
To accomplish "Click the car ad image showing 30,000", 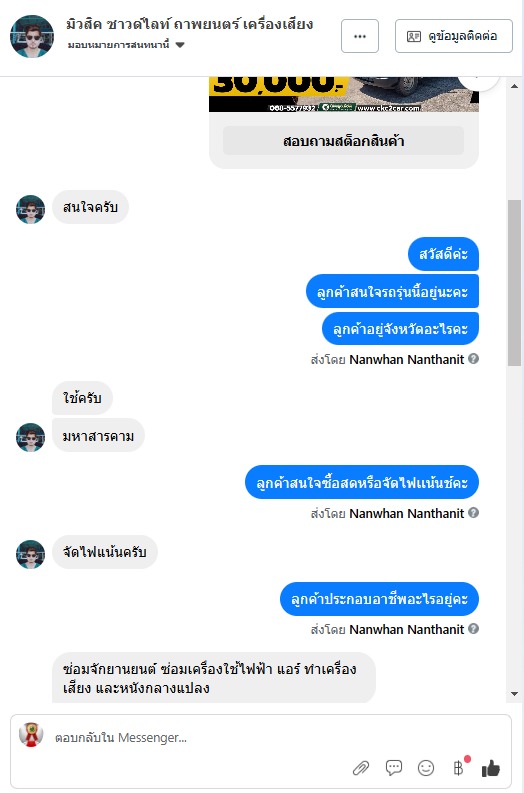I will [x=343, y=94].
